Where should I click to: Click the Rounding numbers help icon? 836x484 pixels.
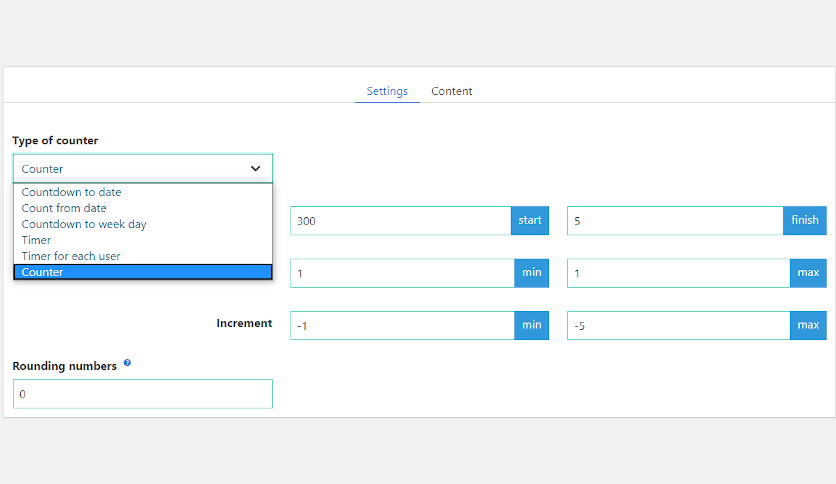(x=127, y=363)
